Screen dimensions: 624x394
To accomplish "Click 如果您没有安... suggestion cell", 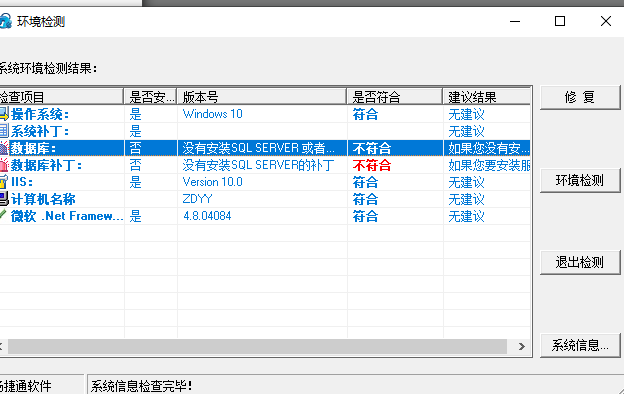I will coord(489,148).
